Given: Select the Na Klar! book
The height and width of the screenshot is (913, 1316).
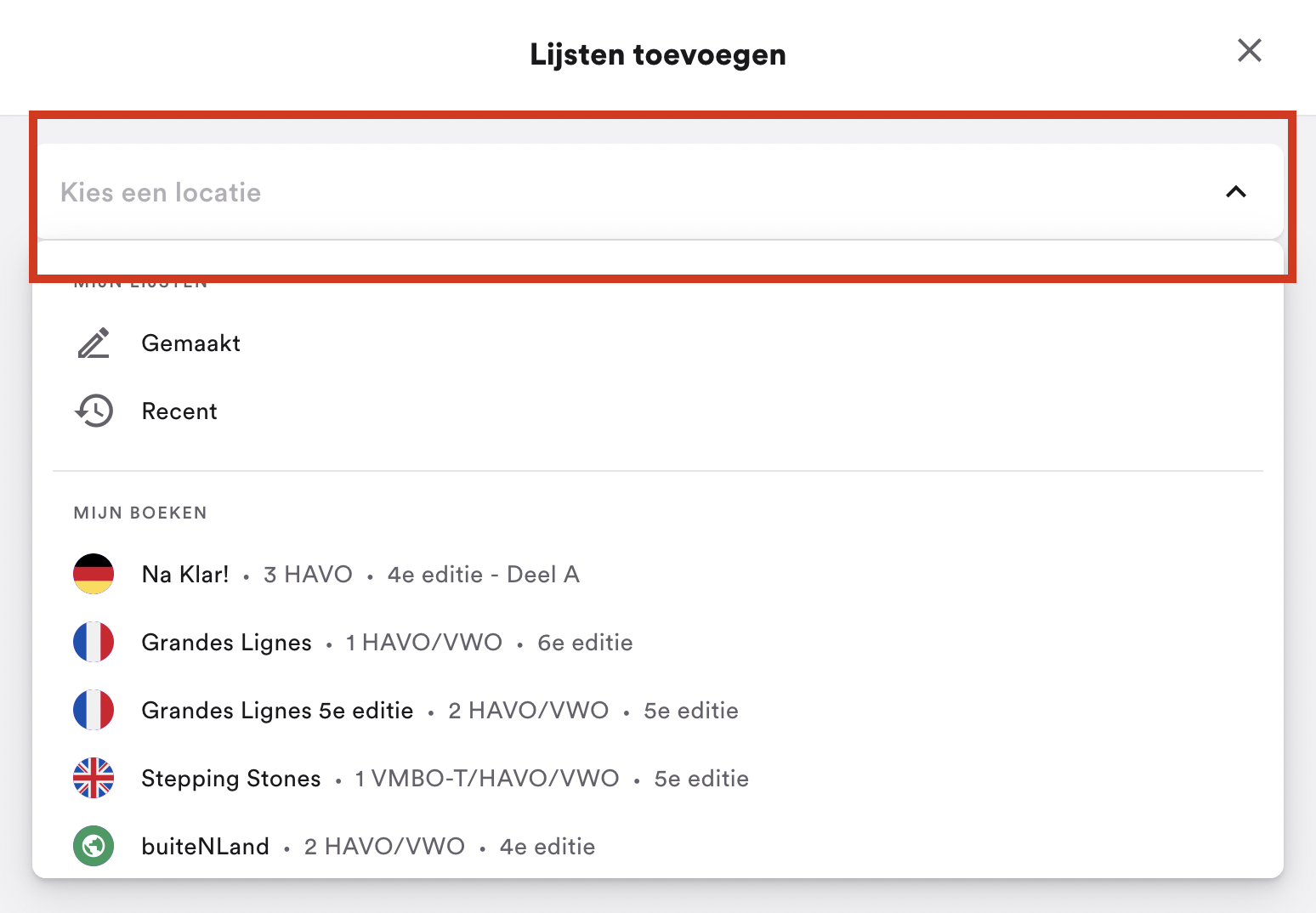Looking at the screenshot, I should click(657, 575).
